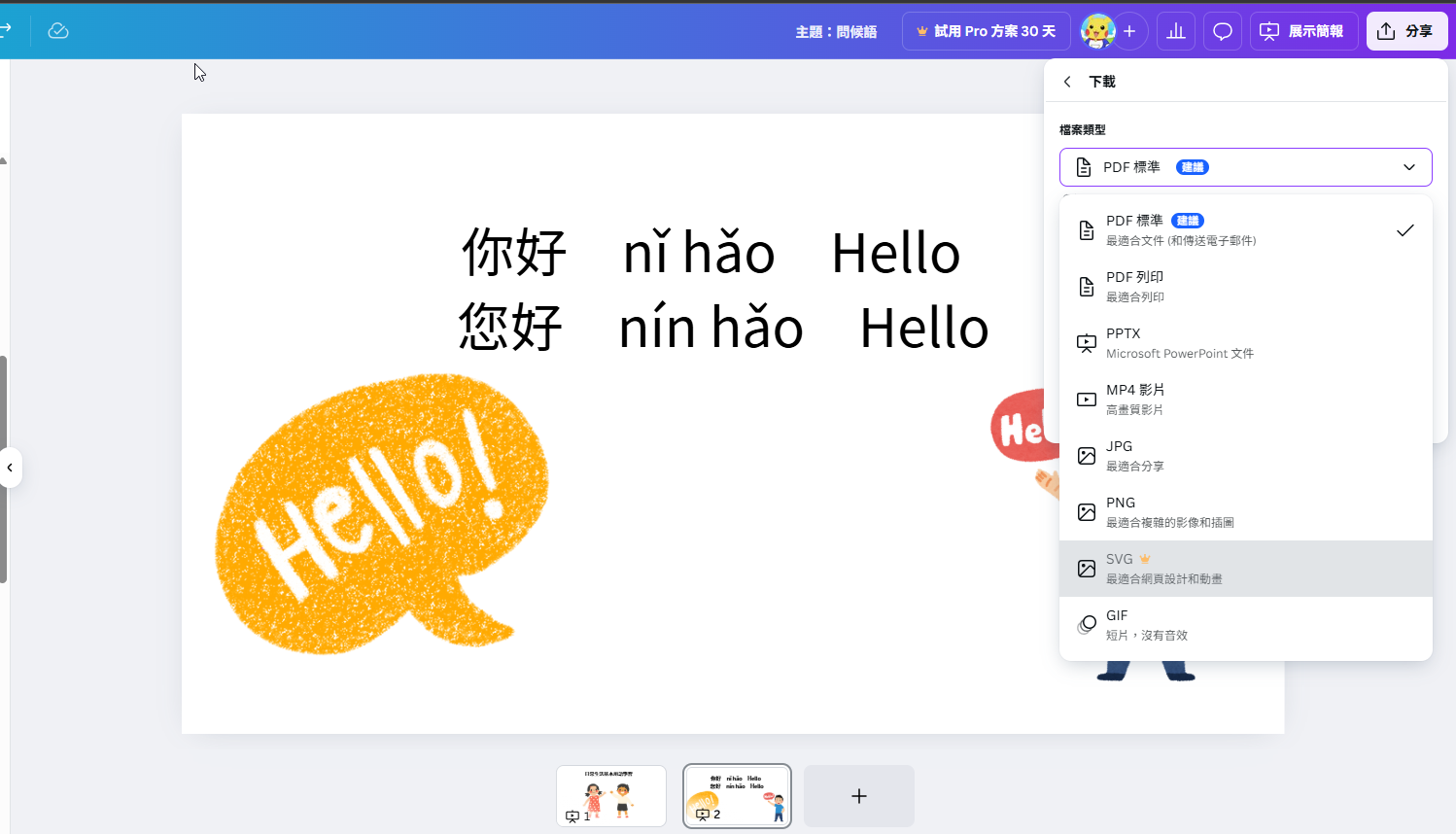This screenshot has height=834, width=1456.
Task: Click the 分享 share button
Action: [x=1406, y=30]
